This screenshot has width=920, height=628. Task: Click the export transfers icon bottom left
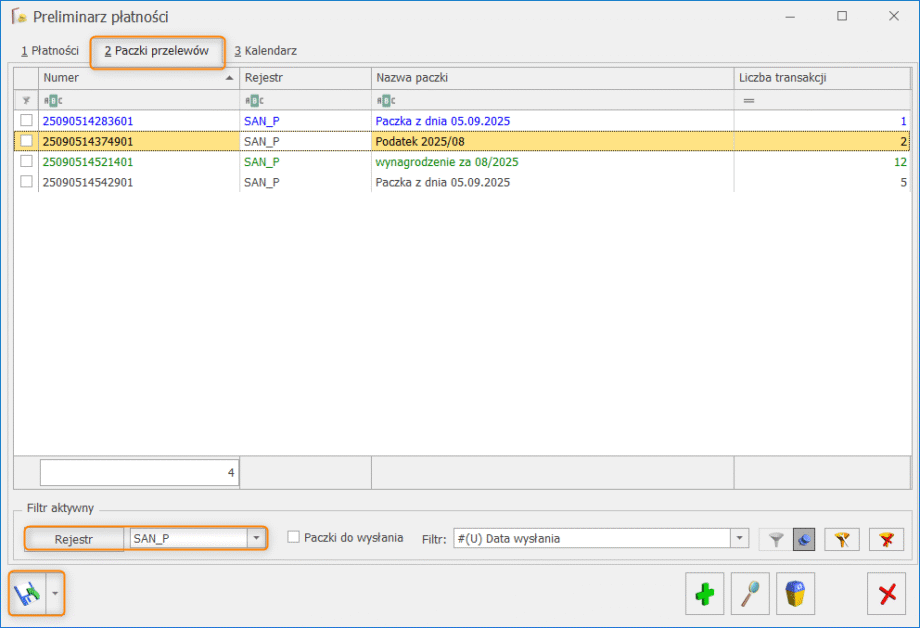click(27, 594)
